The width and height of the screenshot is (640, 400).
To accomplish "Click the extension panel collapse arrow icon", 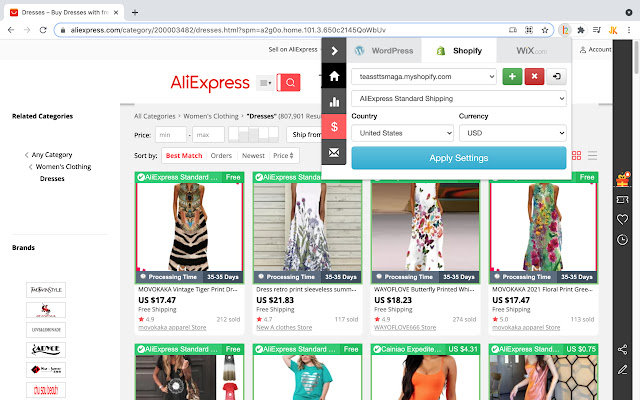I will 334,51.
